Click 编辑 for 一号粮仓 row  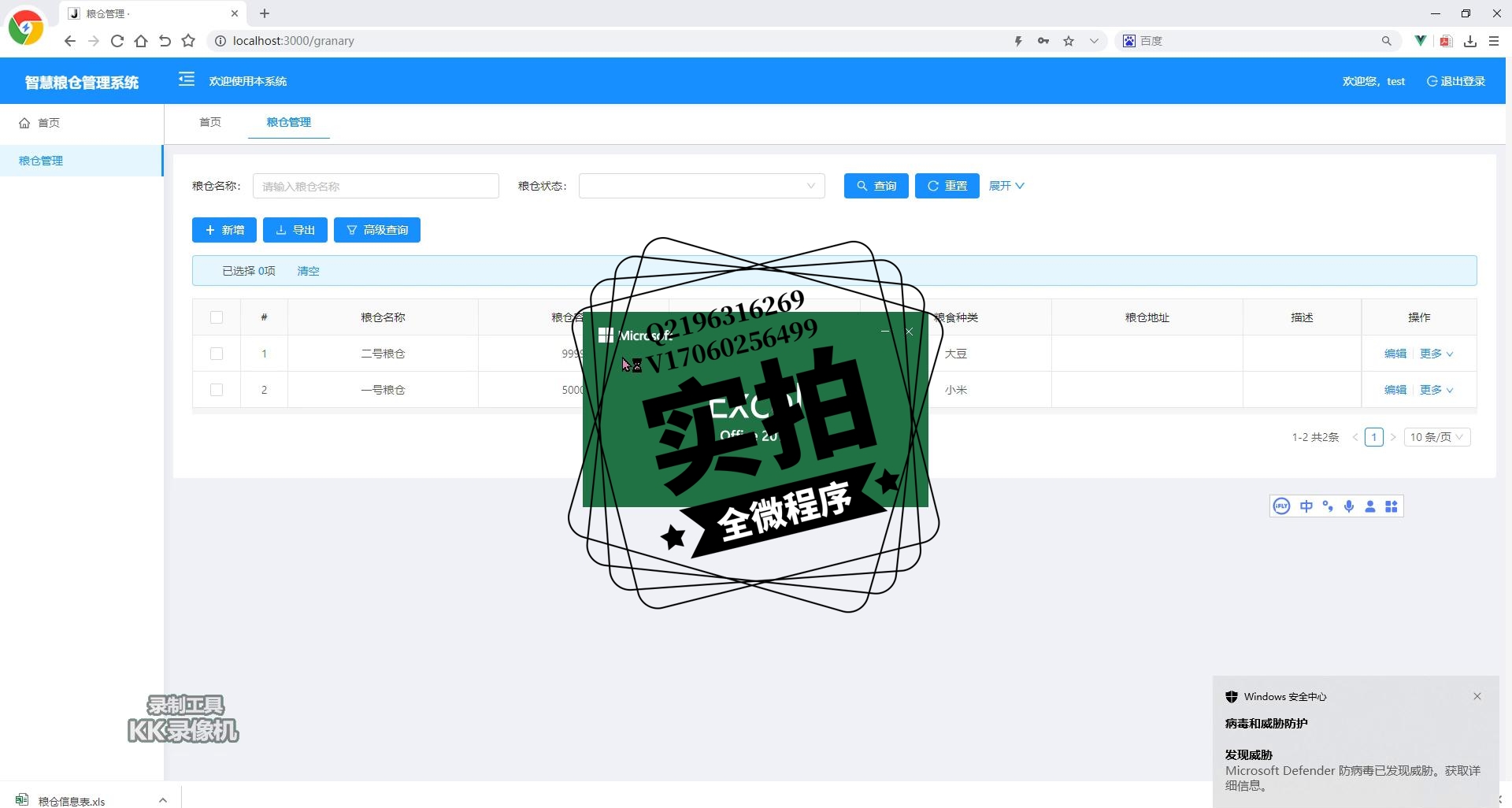coord(1395,390)
